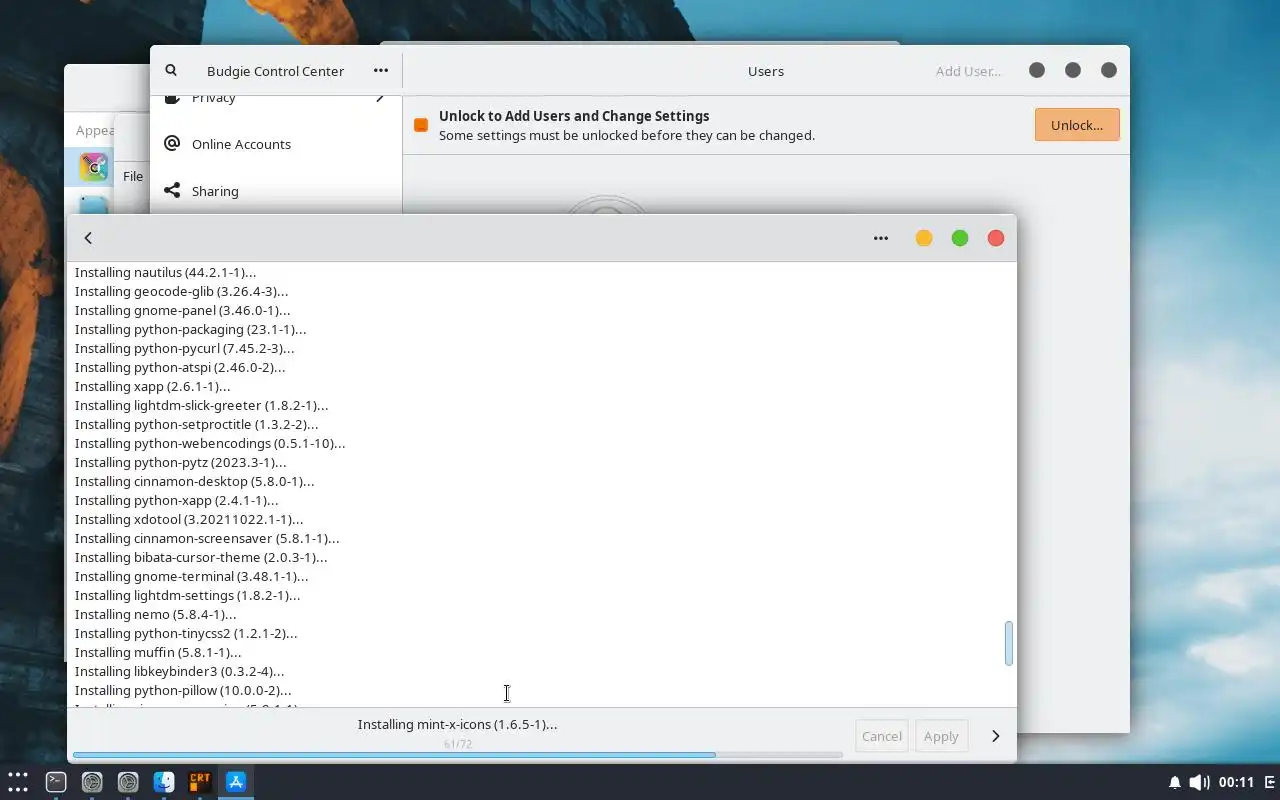The width and height of the screenshot is (1280, 800).
Task: Open the CRT terminal app in taskbar
Action: pos(200,782)
